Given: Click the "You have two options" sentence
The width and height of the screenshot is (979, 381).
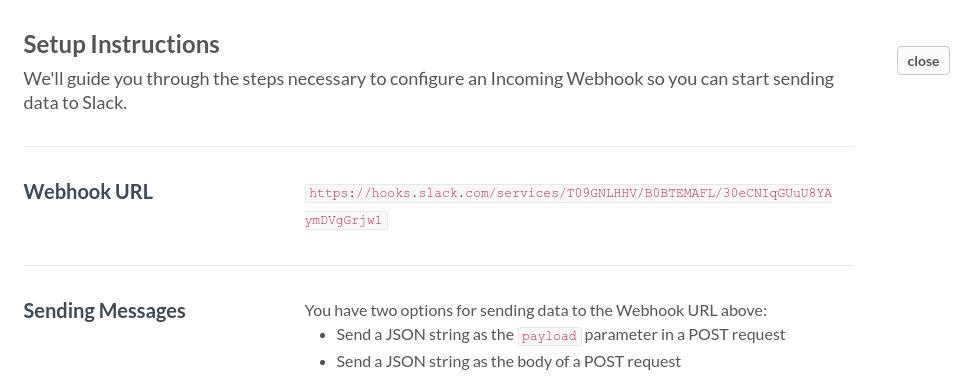Looking at the screenshot, I should 535,310.
